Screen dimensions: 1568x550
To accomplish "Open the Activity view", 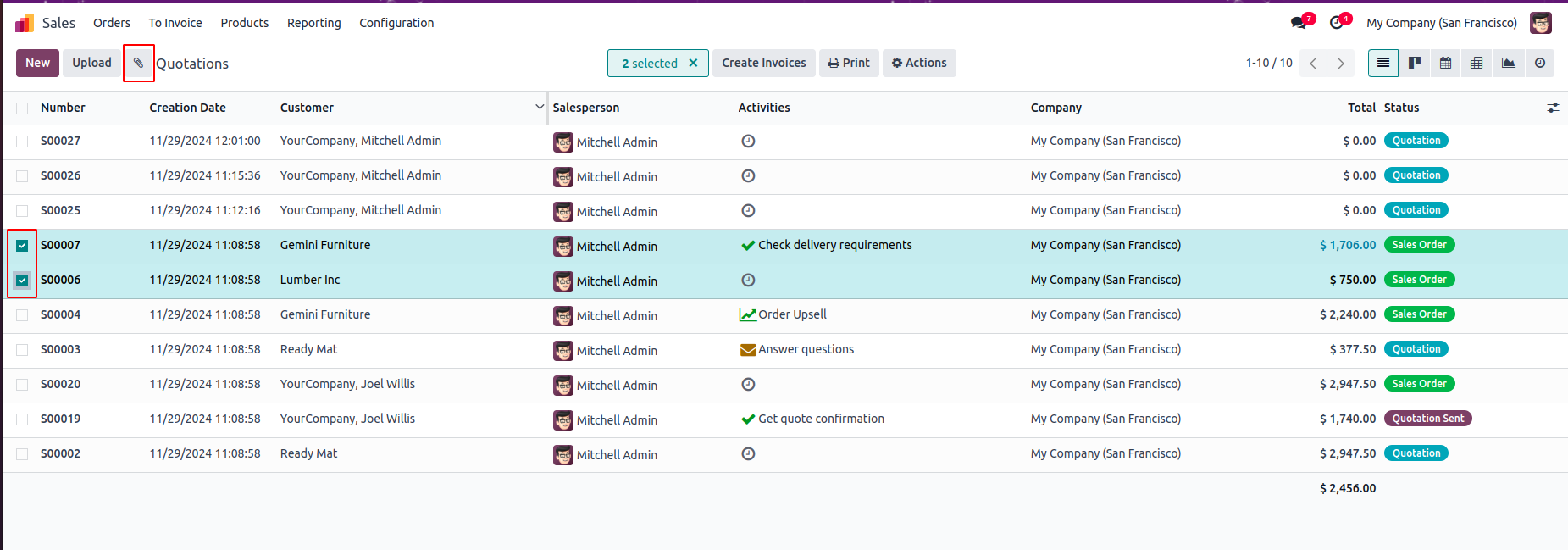I will [1539, 63].
